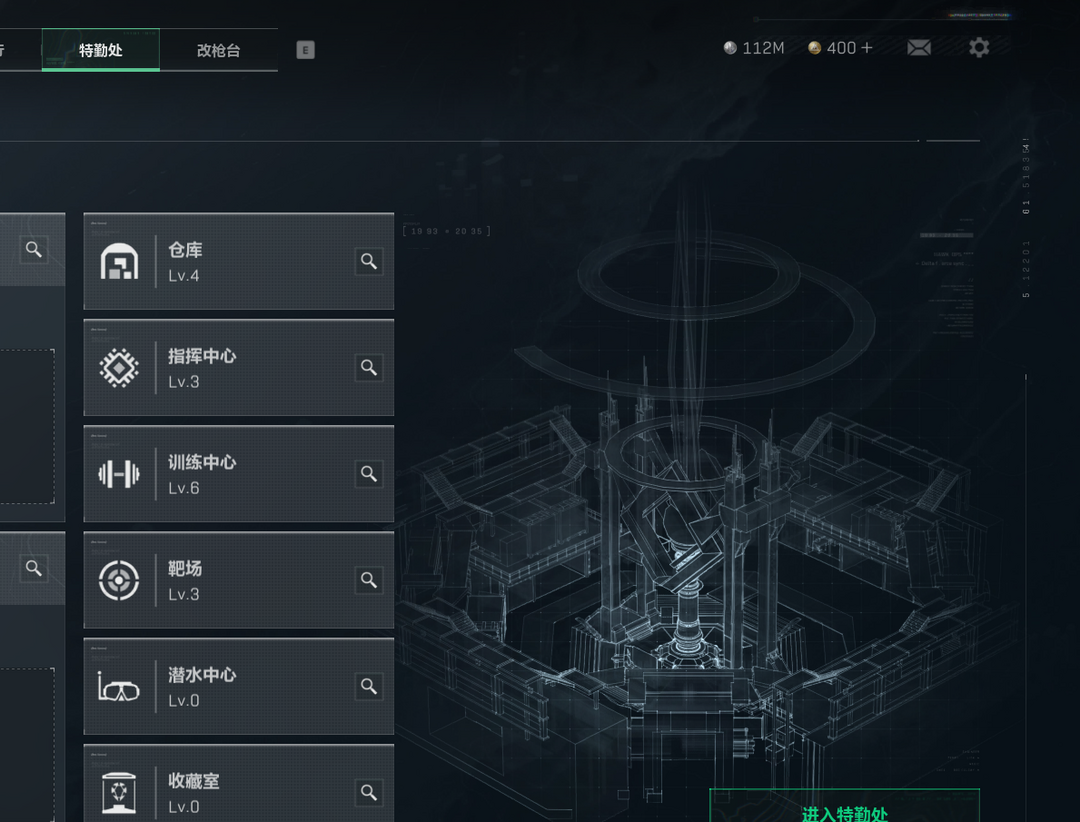This screenshot has height=822, width=1080.
Task: Click the 靶场 target icon
Action: point(119,580)
